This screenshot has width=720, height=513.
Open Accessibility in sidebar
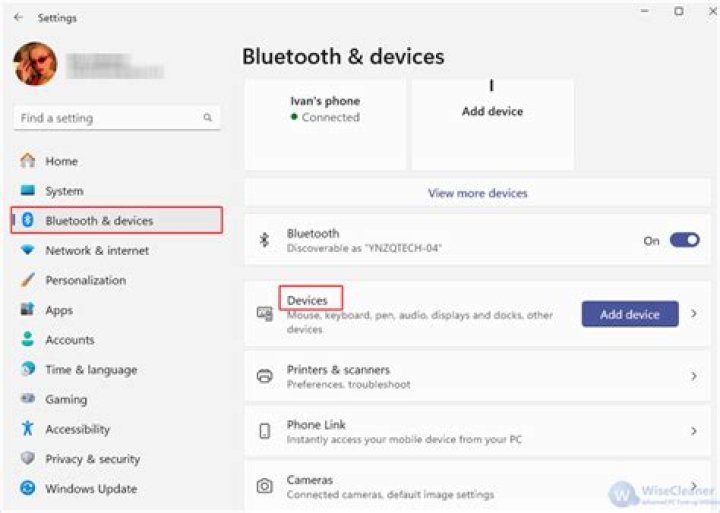tap(117, 429)
